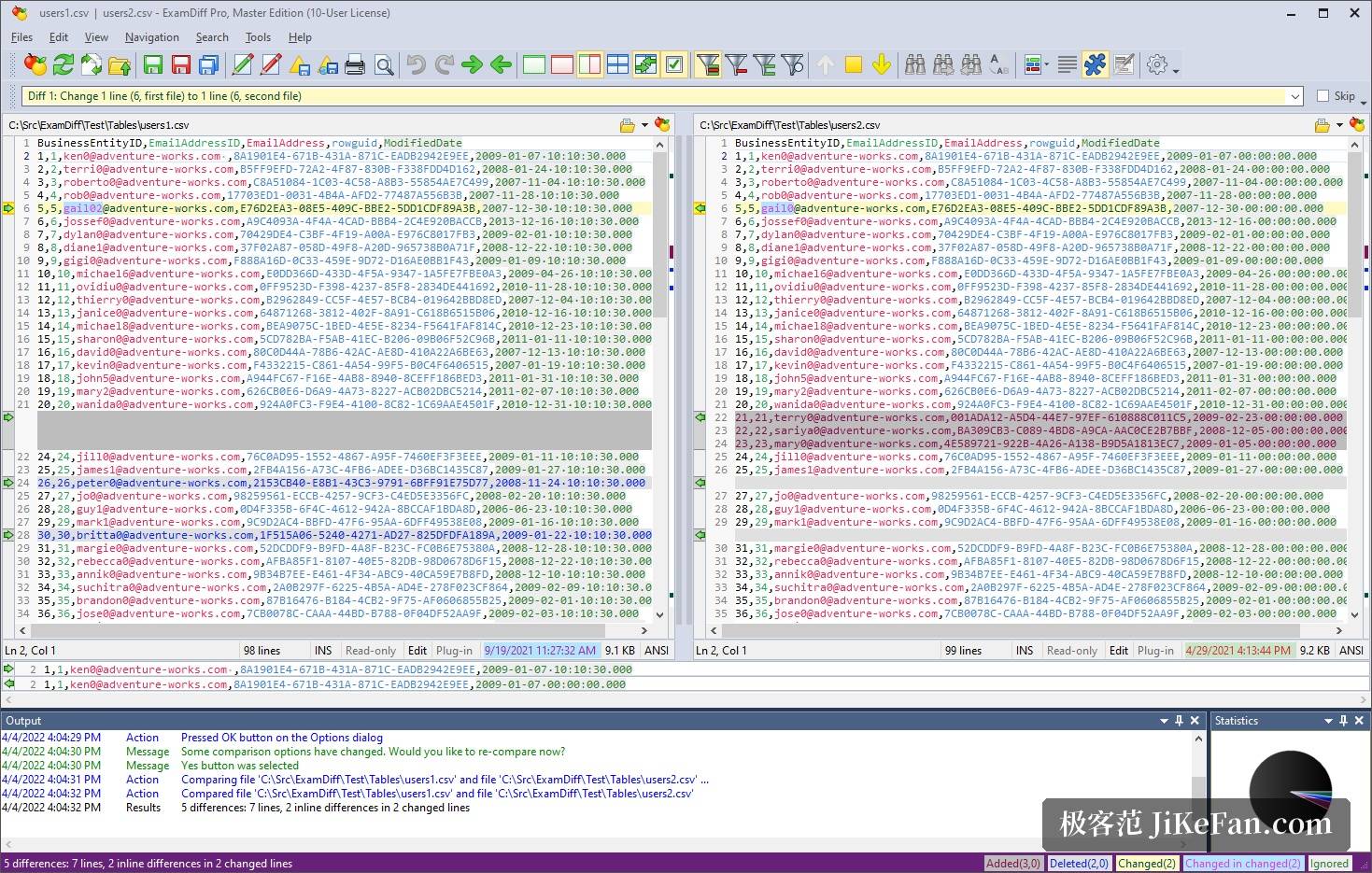Click the green right arrow toolbar icon
This screenshot has width=1372, height=873.
(473, 64)
